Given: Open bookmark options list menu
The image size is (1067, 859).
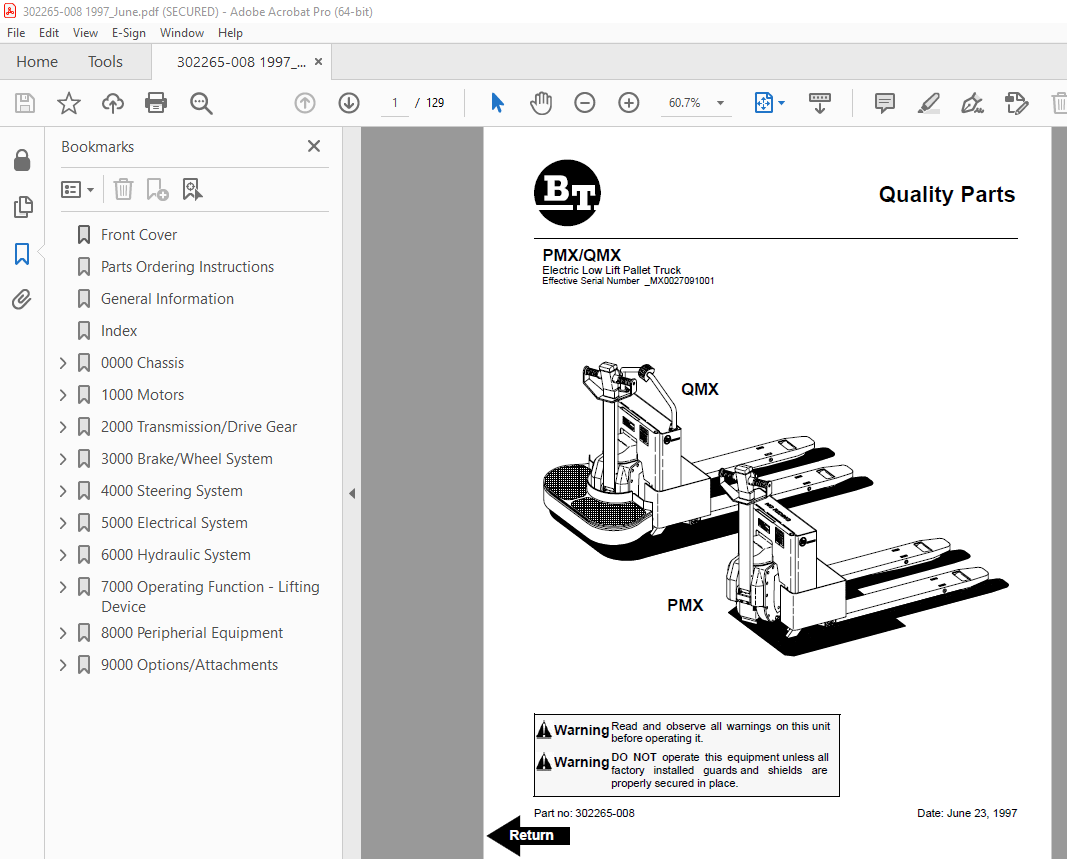Looking at the screenshot, I should 77,189.
